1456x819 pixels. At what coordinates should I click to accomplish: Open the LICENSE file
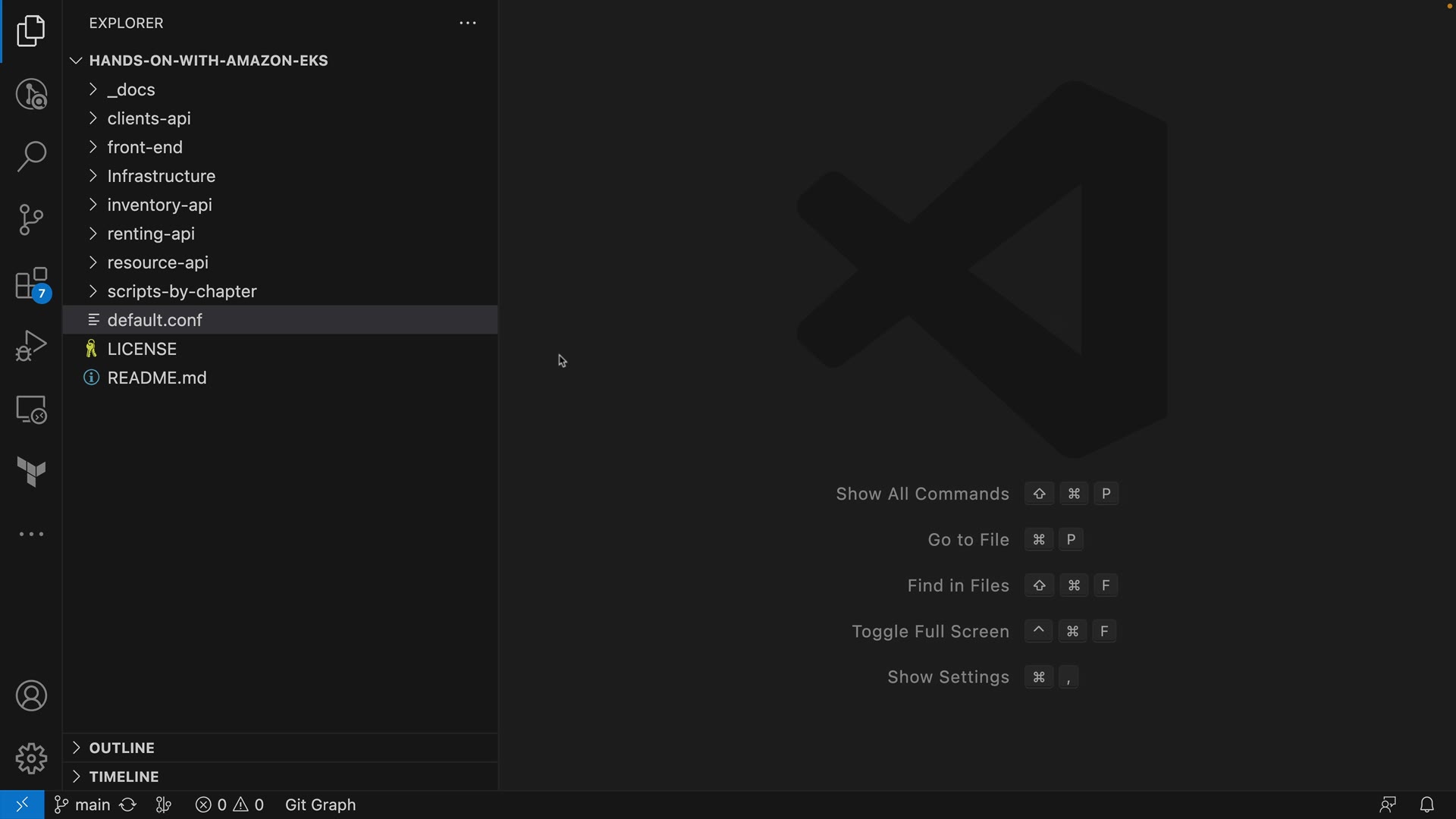[x=142, y=349]
